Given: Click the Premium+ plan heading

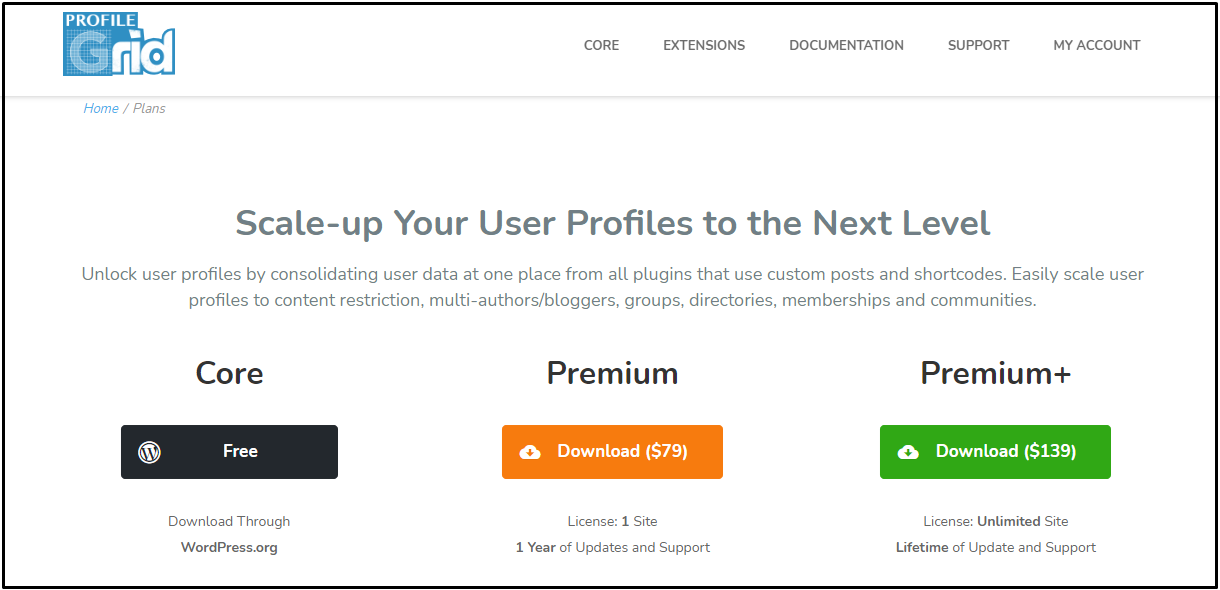Looking at the screenshot, I should pos(995,373).
